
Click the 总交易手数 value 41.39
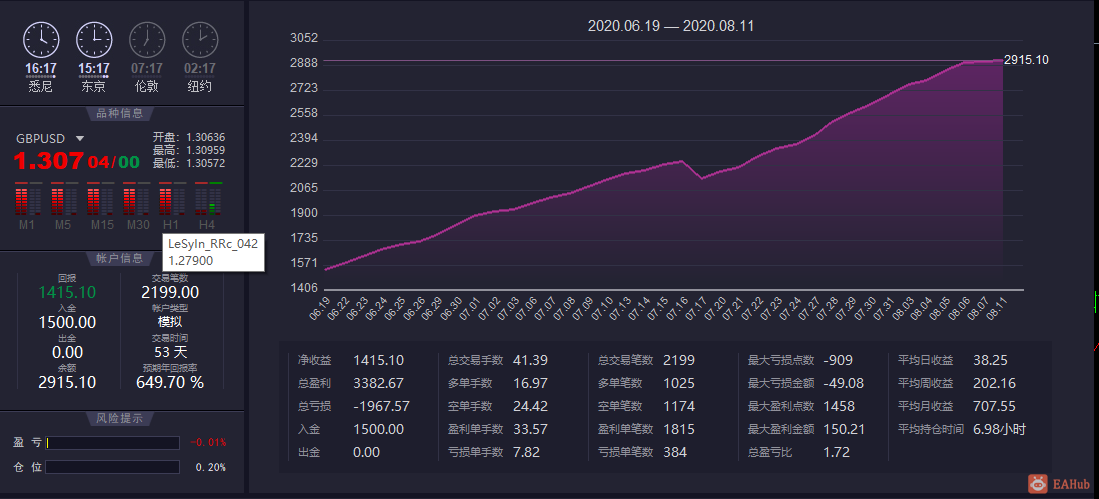531,360
